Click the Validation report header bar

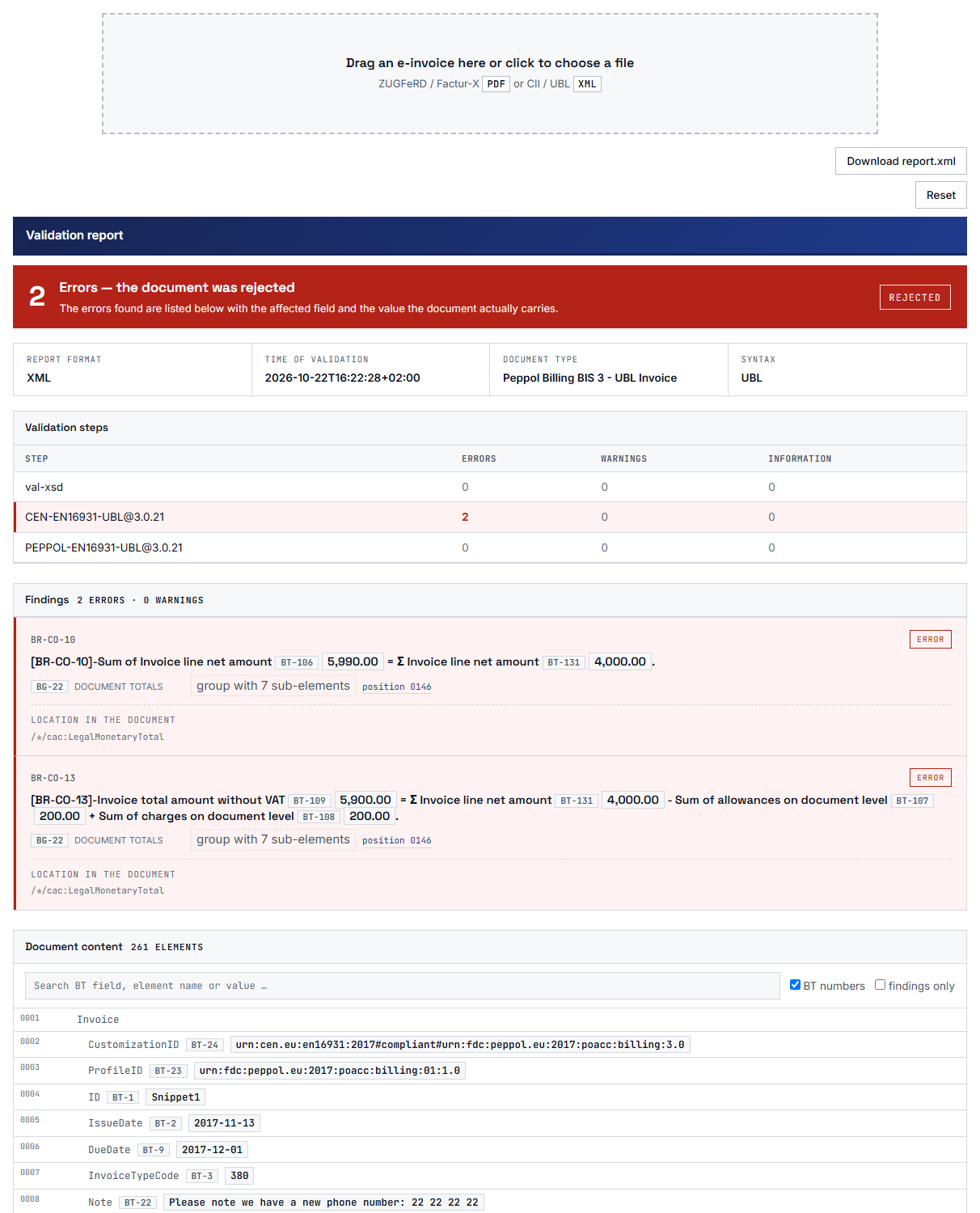490,235
